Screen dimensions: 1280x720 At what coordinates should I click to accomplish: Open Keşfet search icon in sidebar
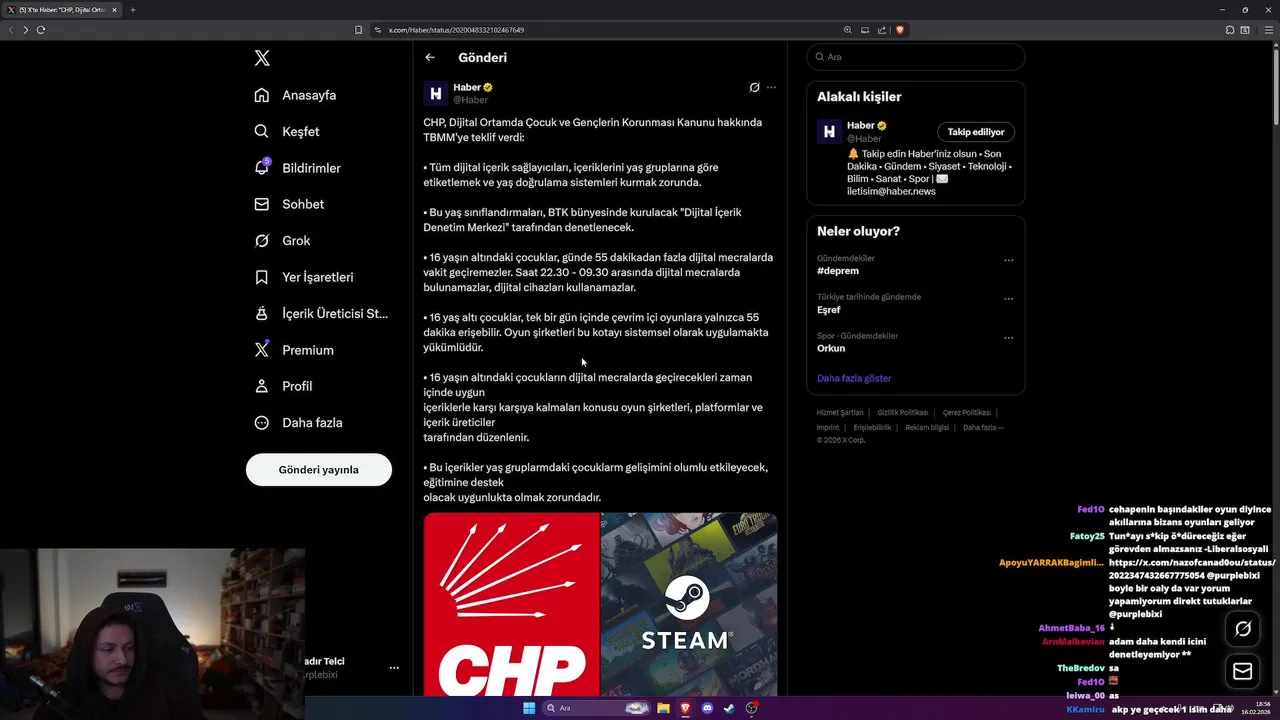(x=261, y=131)
